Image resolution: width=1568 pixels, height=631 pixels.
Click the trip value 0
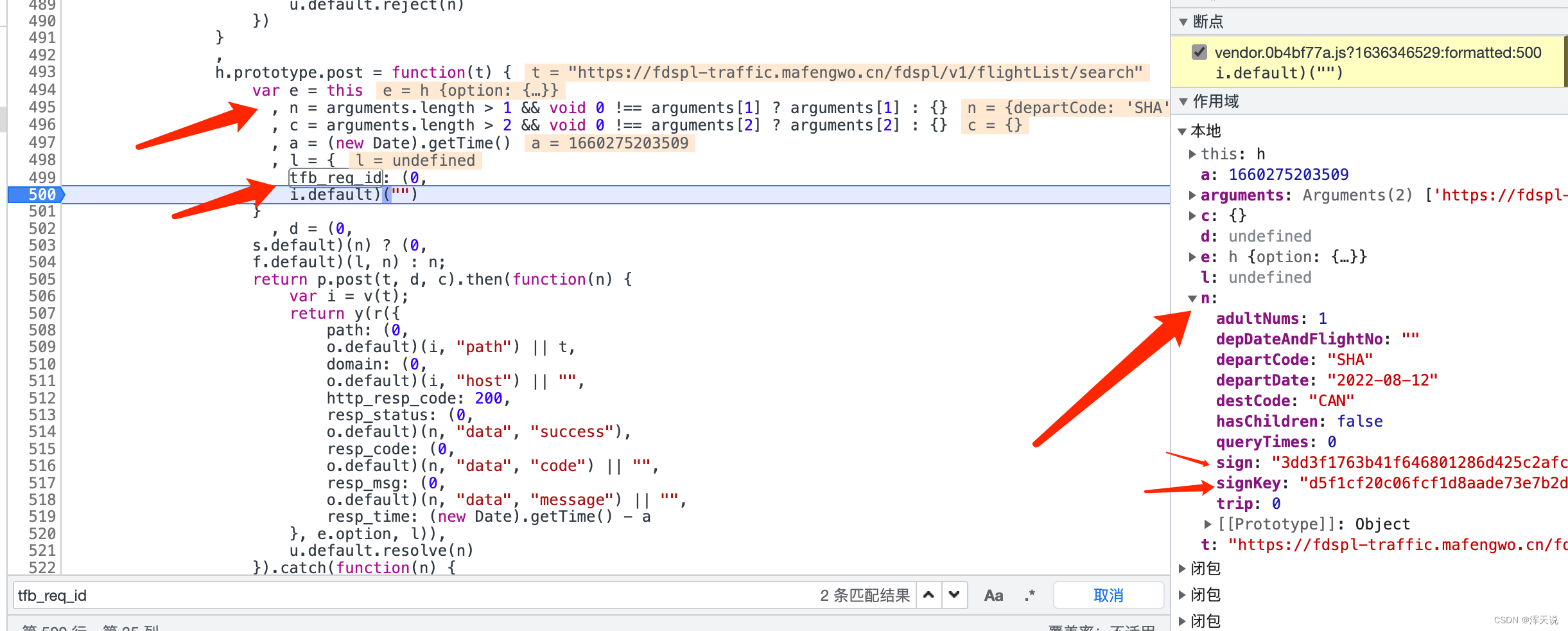1276,504
